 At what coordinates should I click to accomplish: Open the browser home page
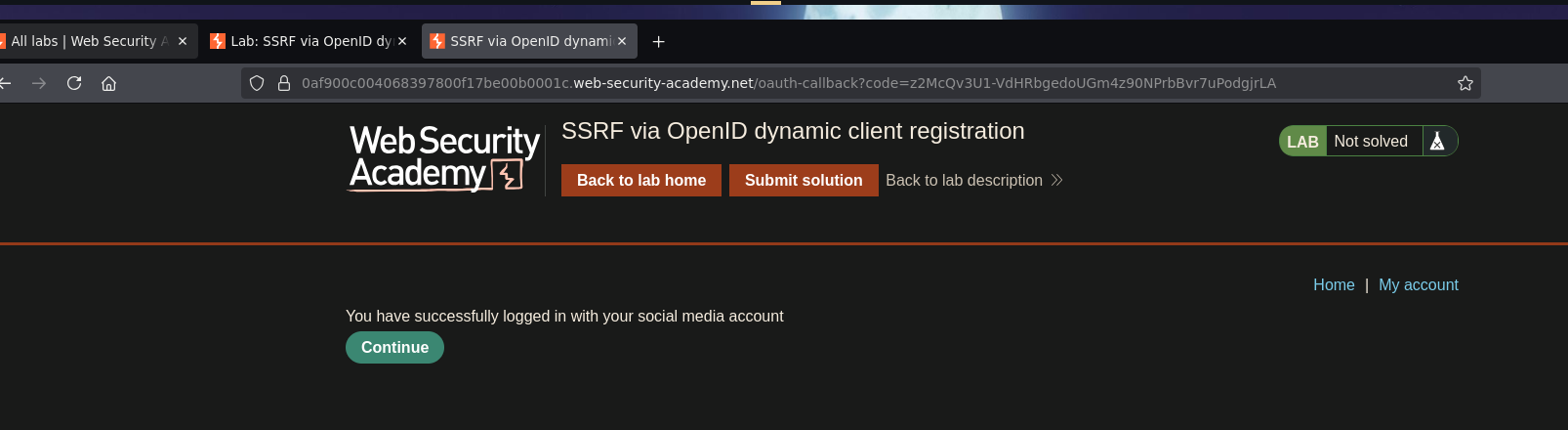coord(109,83)
